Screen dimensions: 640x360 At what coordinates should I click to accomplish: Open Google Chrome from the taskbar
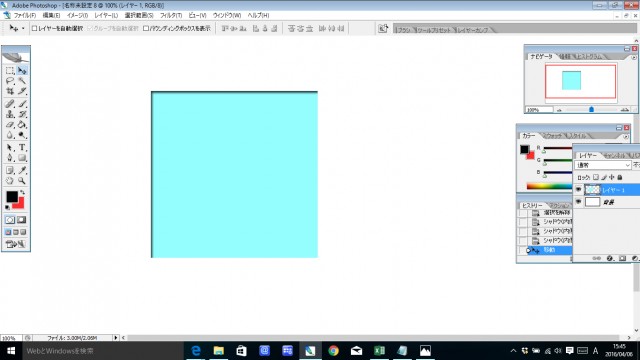point(333,351)
